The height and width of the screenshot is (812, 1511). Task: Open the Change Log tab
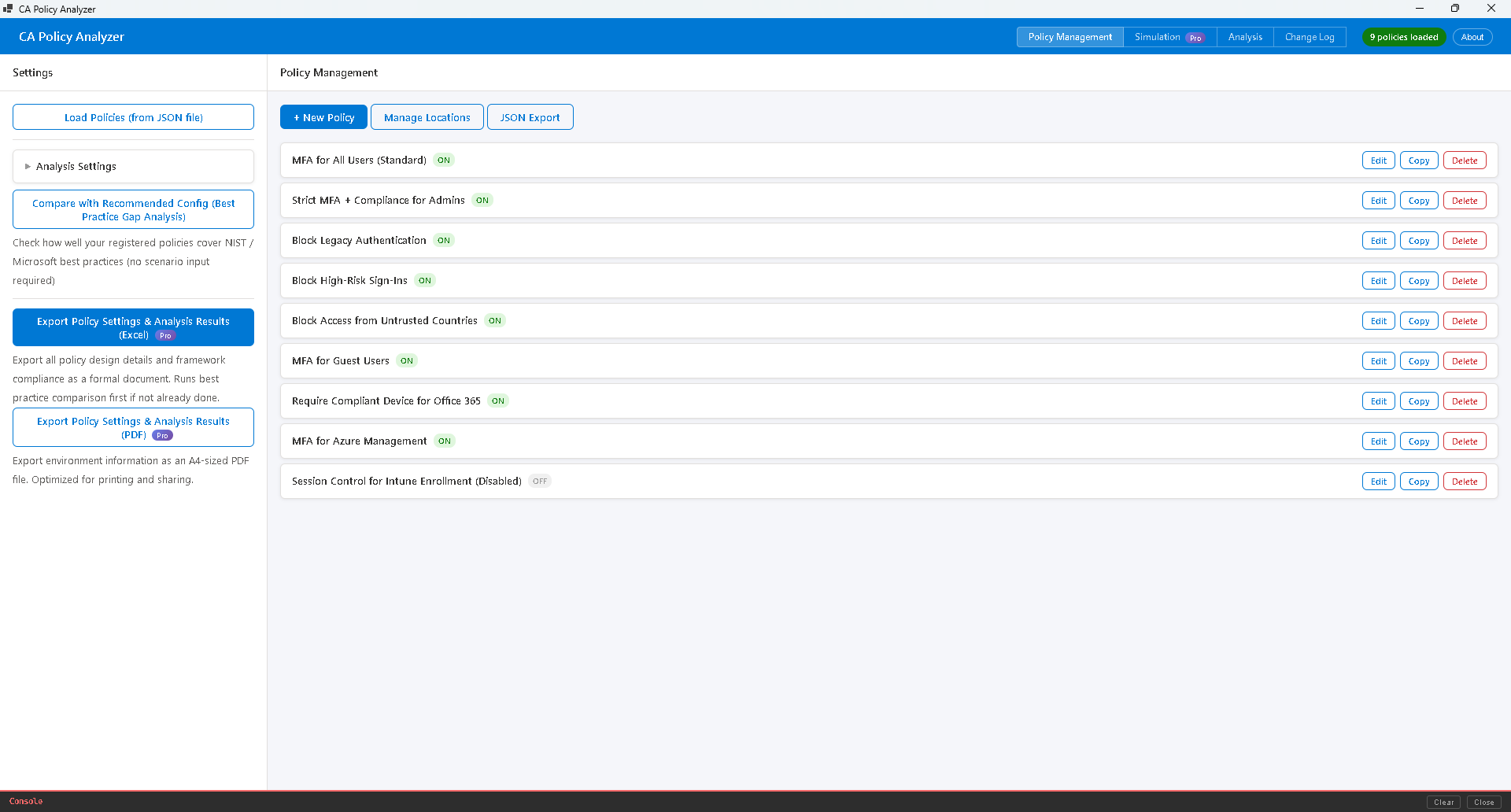coord(1310,37)
